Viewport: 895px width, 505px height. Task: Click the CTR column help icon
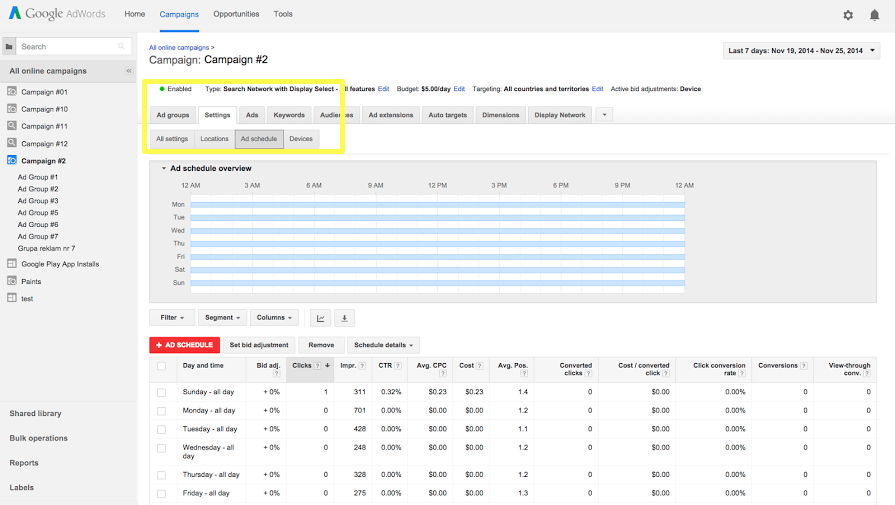click(398, 366)
